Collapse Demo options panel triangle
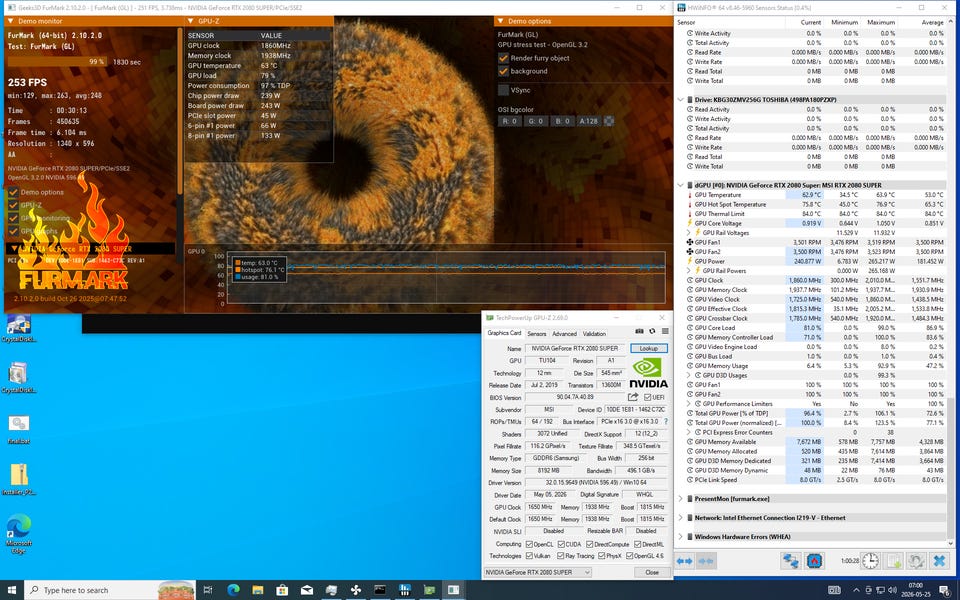 pyautogui.click(x=501, y=21)
